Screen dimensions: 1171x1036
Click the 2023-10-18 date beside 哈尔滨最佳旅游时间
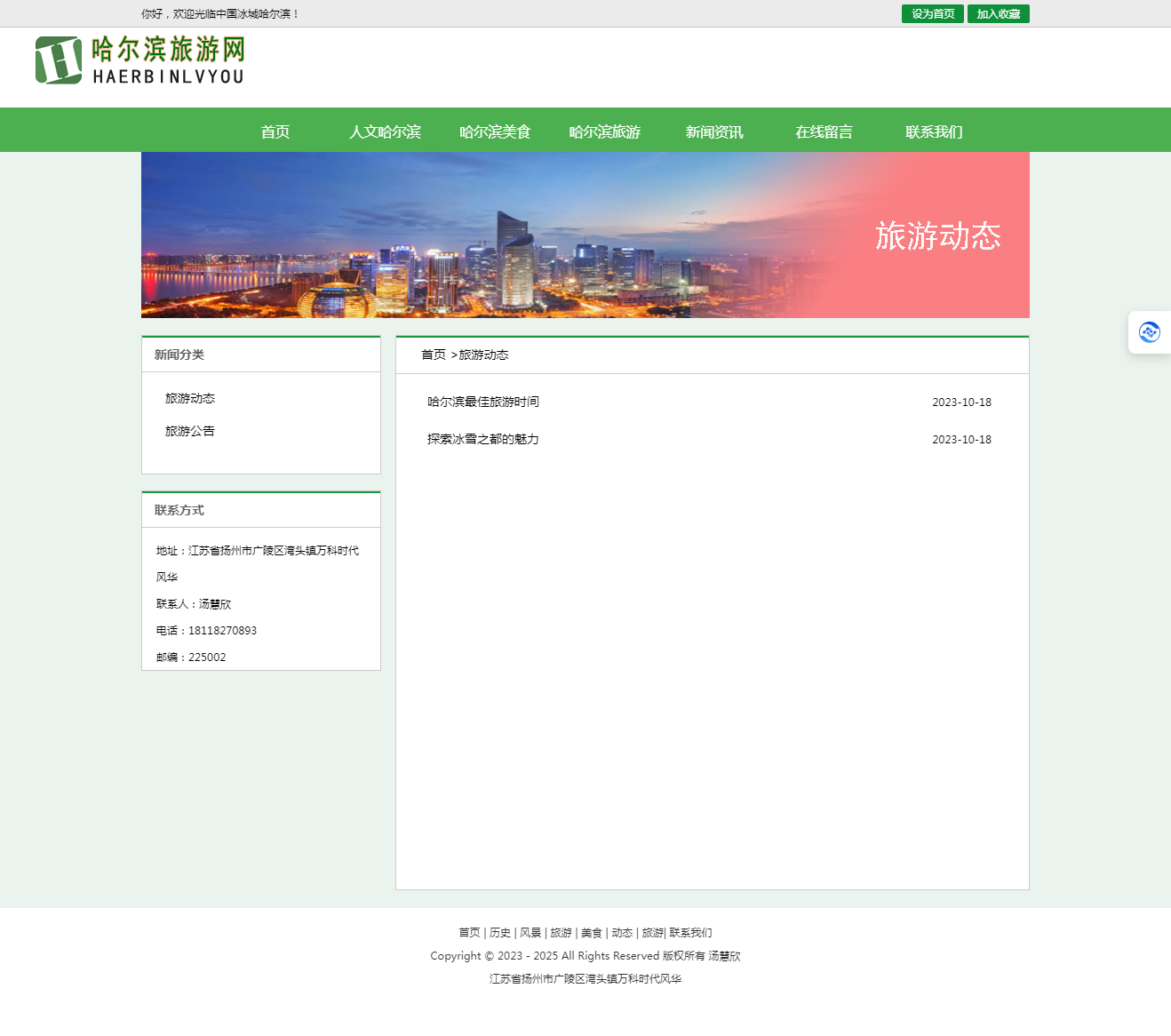pos(961,402)
